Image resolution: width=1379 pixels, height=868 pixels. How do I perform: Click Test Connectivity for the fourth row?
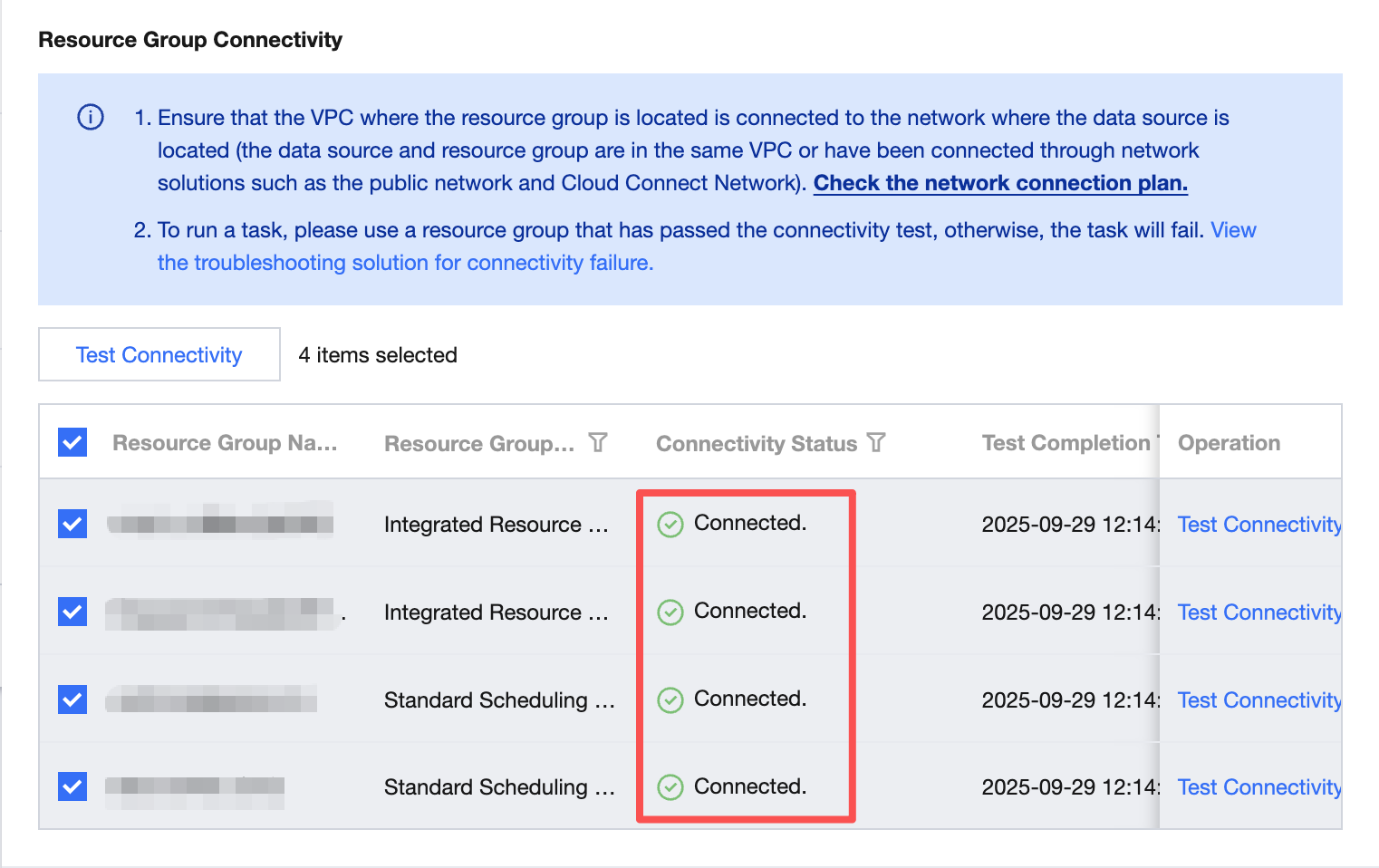[1258, 787]
